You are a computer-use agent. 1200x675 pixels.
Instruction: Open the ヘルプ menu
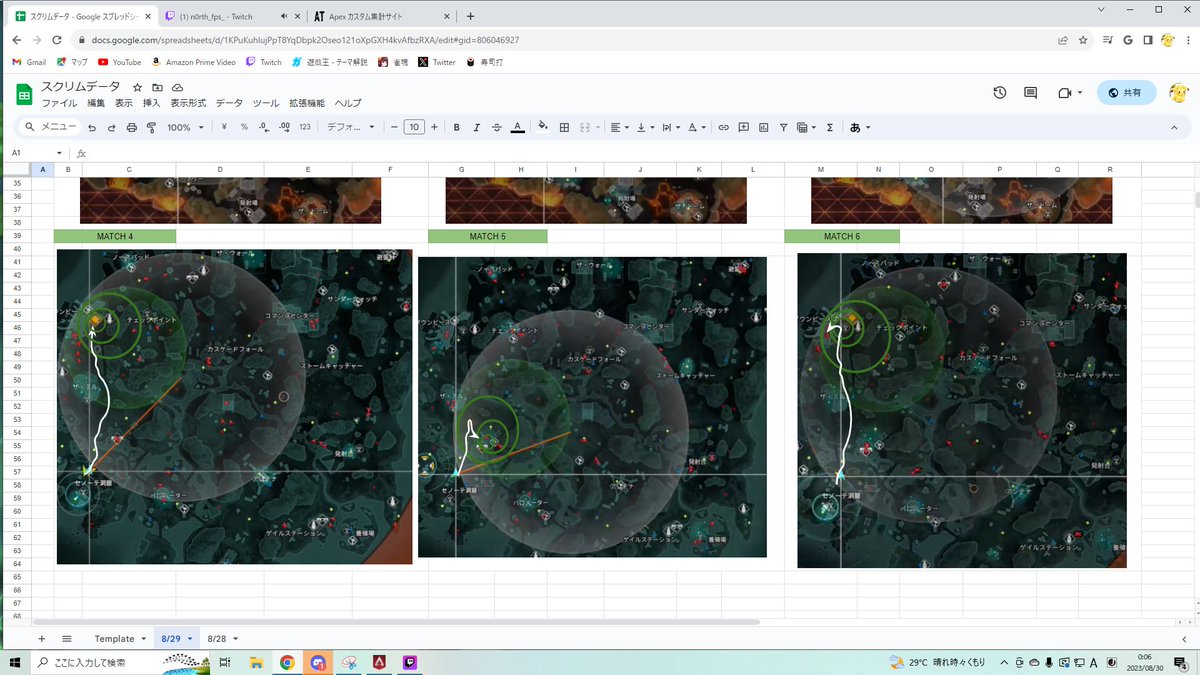(348, 103)
